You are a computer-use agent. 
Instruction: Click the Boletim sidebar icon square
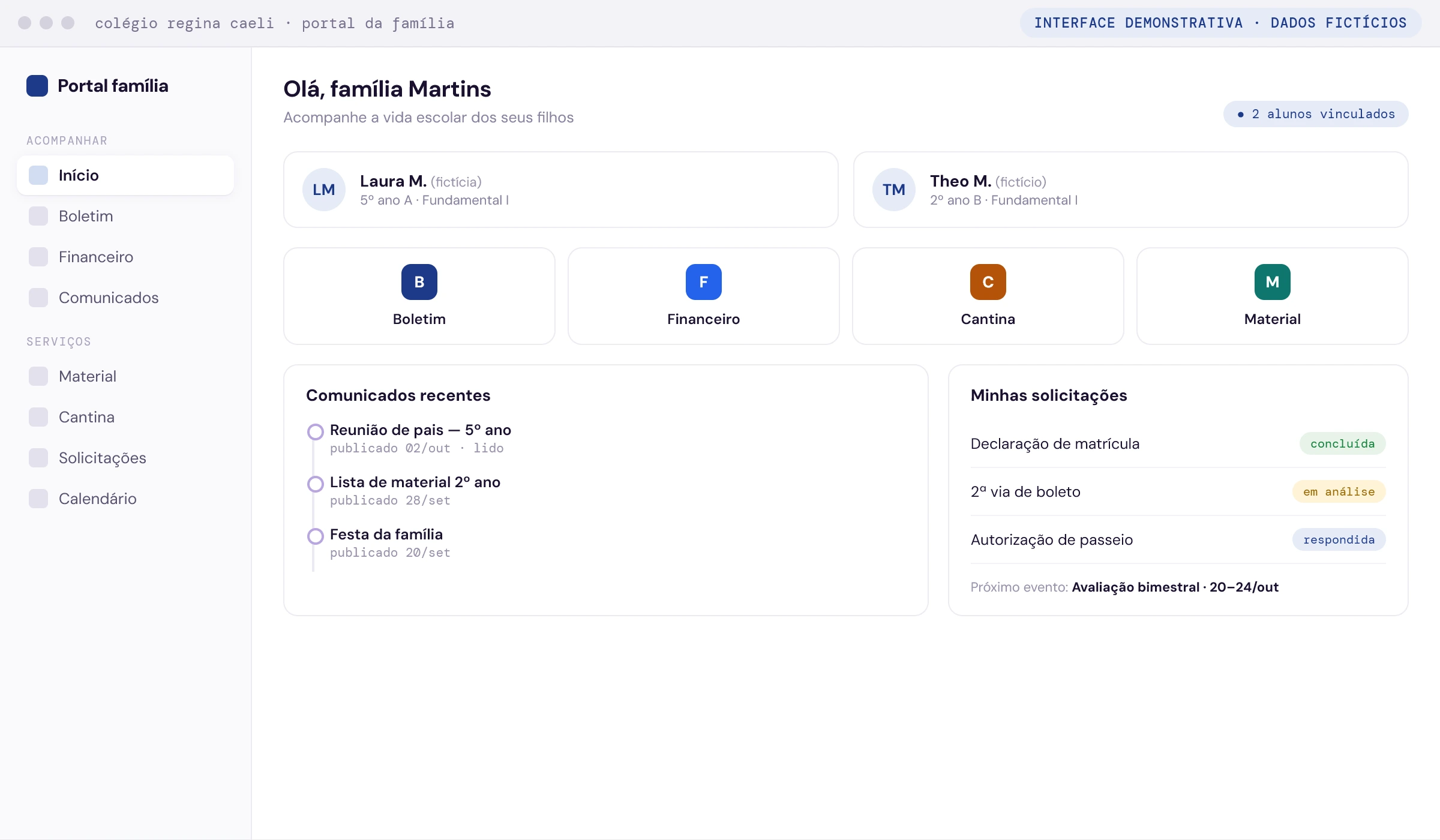pos(38,216)
